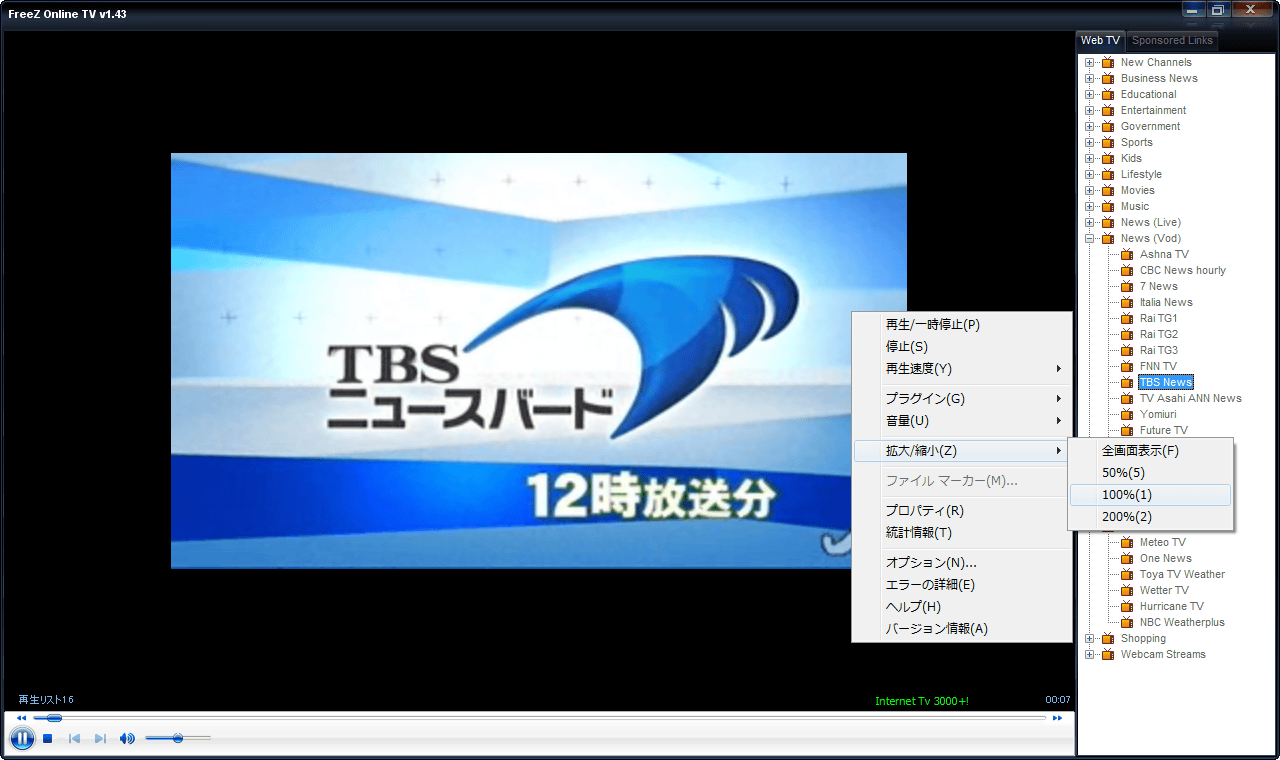The width and height of the screenshot is (1280, 760).
Task: Expand the Entertainment category
Action: coord(1090,111)
